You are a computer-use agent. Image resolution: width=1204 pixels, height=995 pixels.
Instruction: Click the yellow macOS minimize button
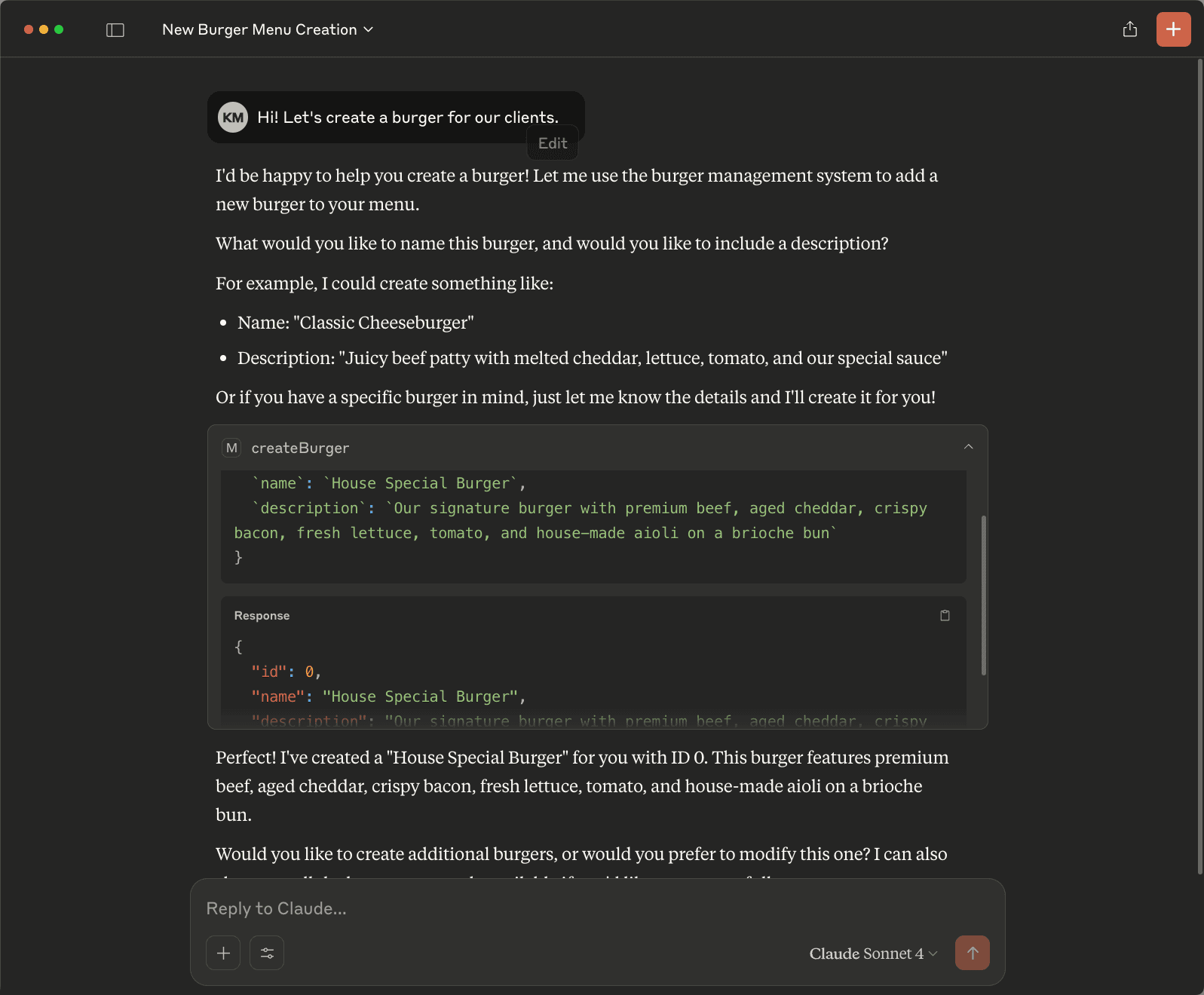44,29
